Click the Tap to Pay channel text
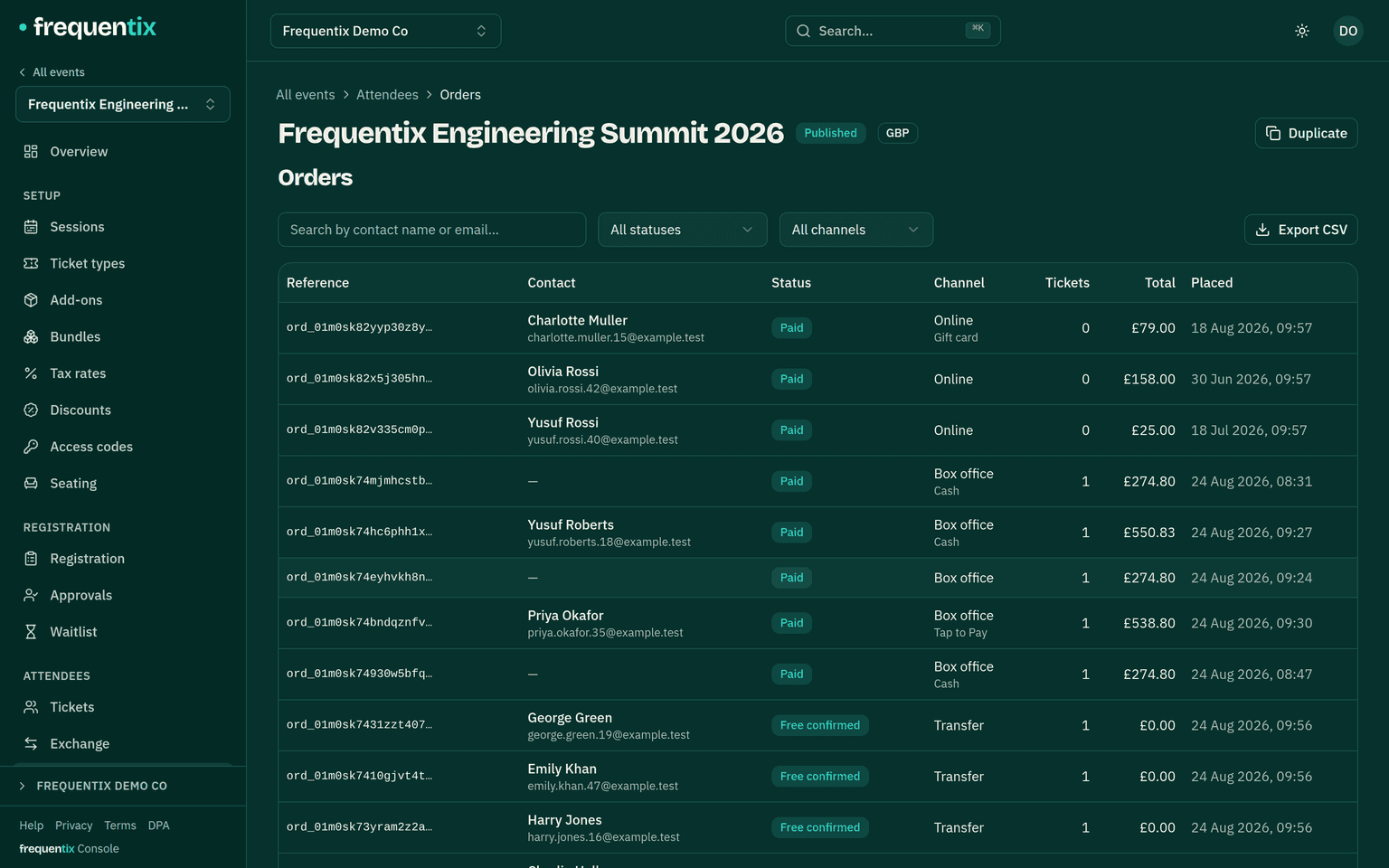1389x868 pixels. pyautogui.click(x=960, y=633)
